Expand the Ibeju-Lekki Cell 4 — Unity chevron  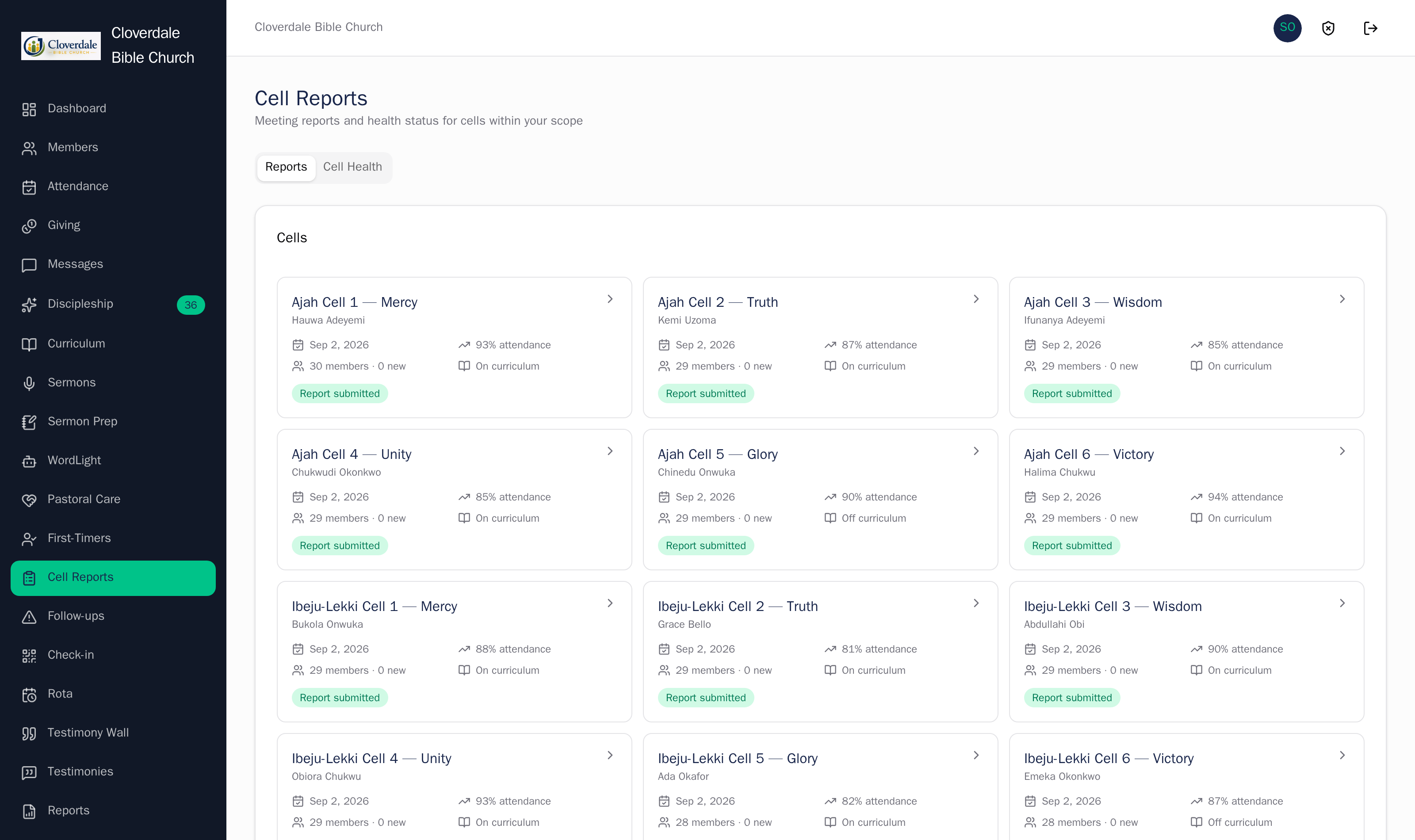(610, 755)
